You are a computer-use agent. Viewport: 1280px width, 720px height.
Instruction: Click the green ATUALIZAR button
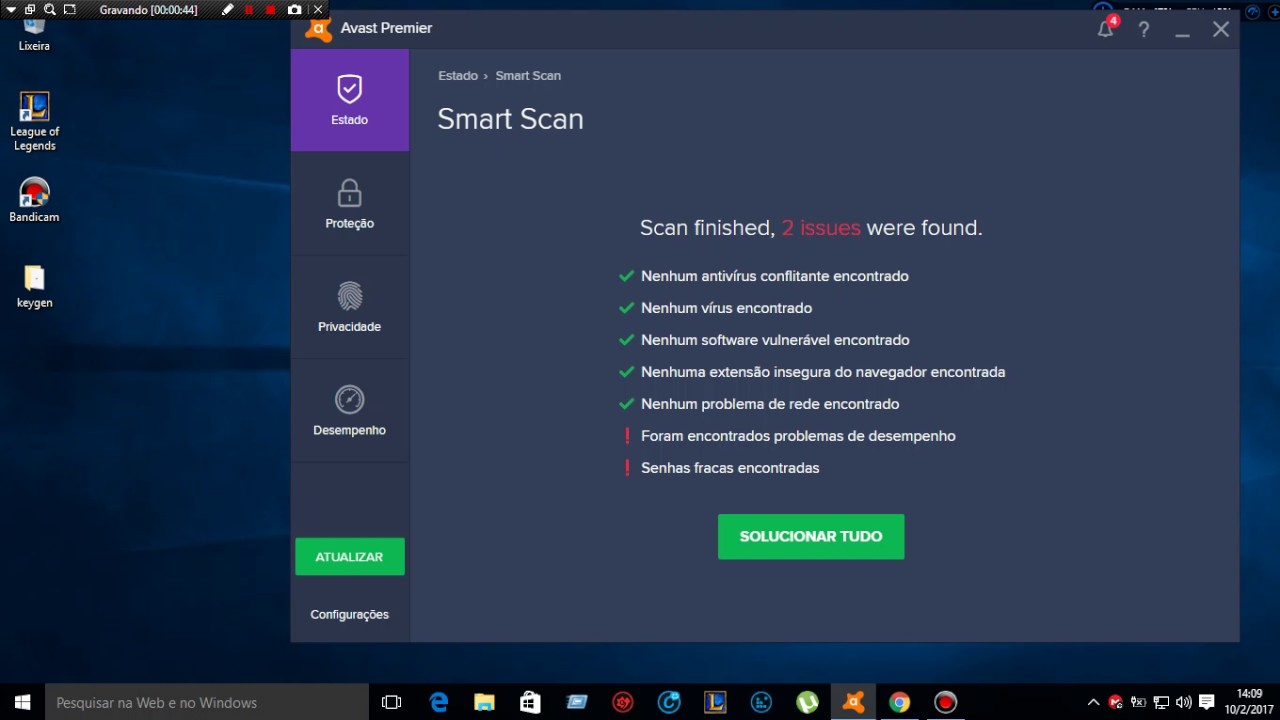point(350,557)
